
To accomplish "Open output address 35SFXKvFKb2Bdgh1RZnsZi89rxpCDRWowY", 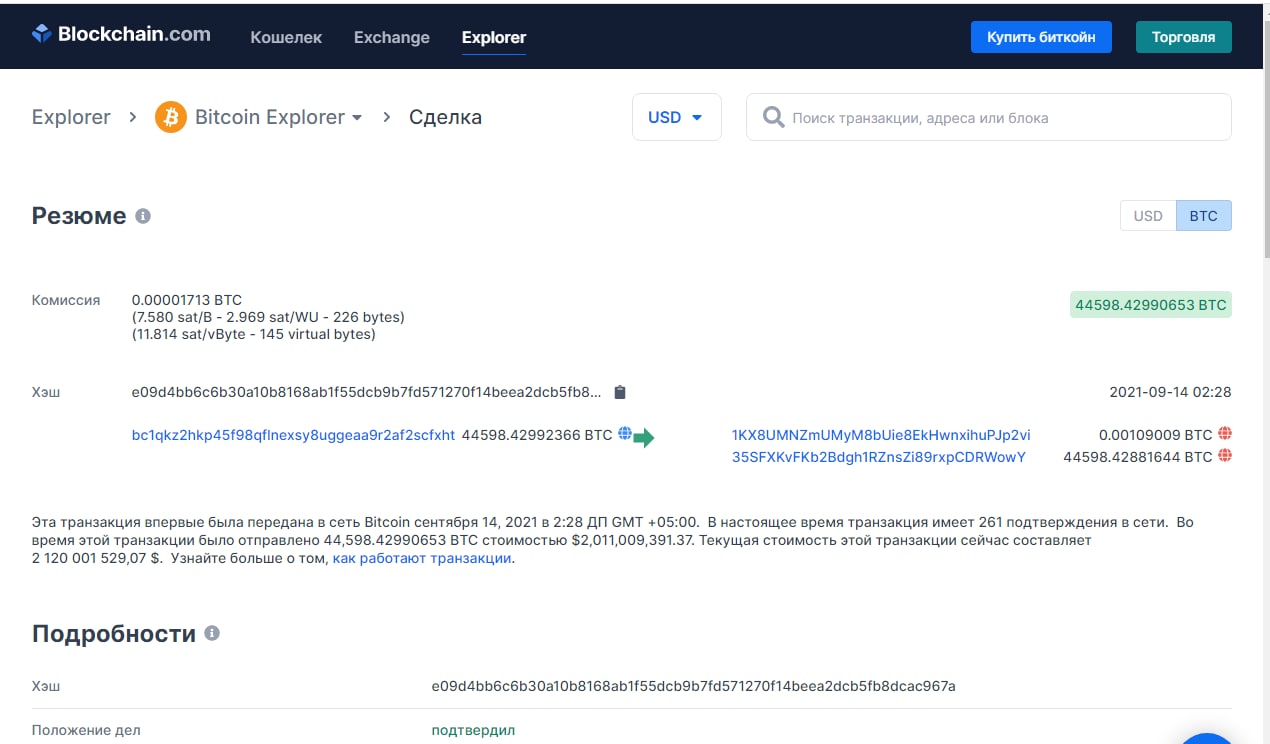I will coord(879,457).
